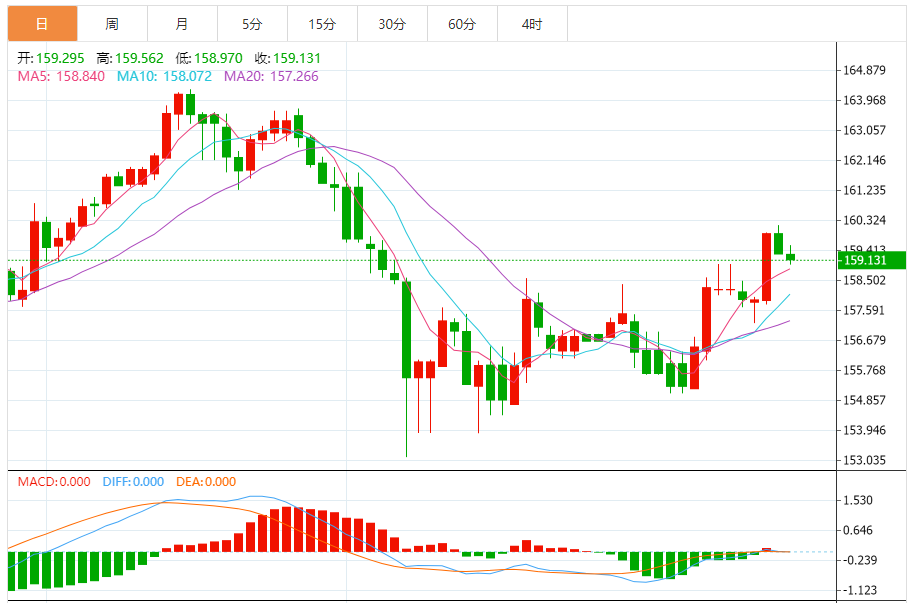Click the high price 159.562 value
This screenshot has width=914, height=603.
click(x=139, y=58)
